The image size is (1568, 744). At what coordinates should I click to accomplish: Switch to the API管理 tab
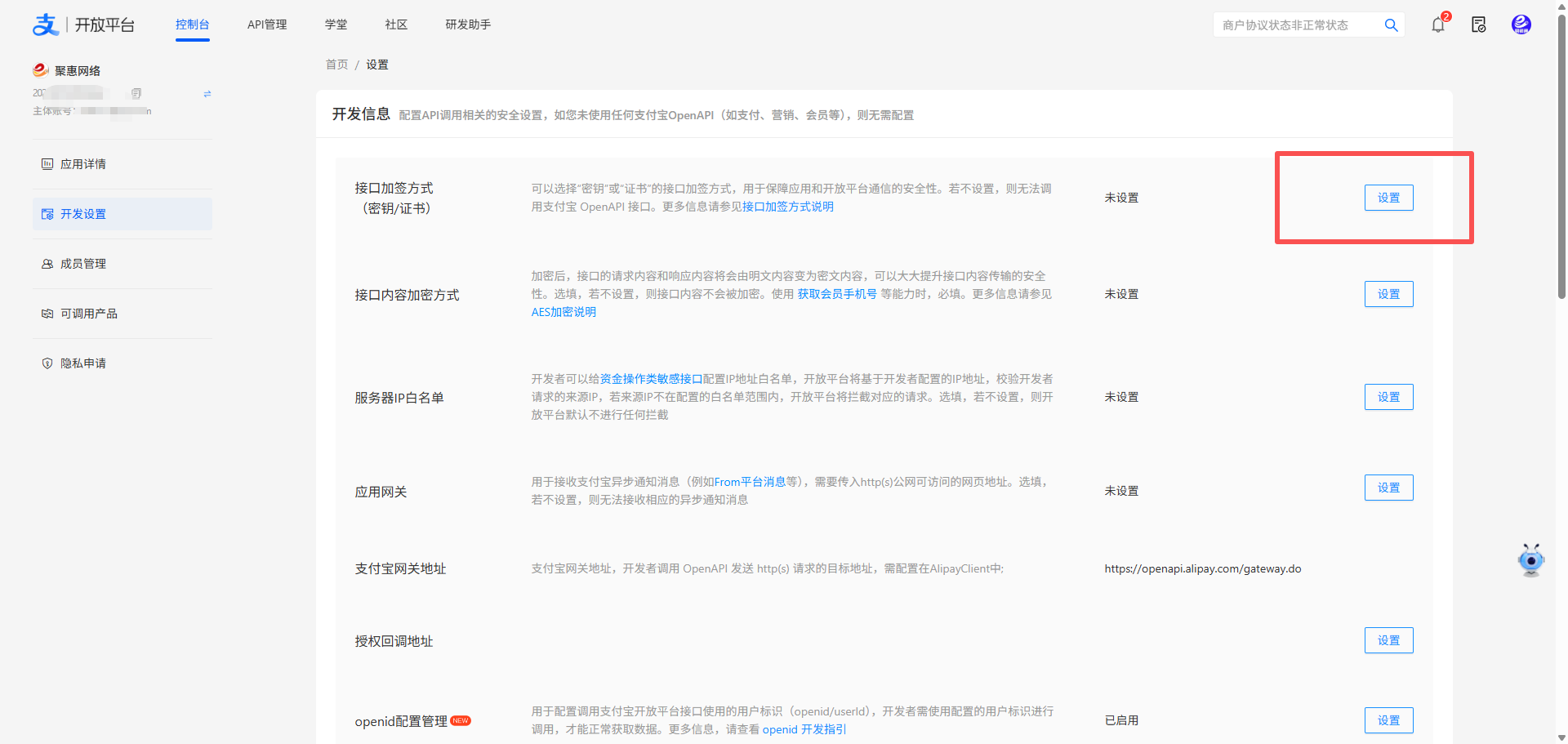pyautogui.click(x=267, y=25)
